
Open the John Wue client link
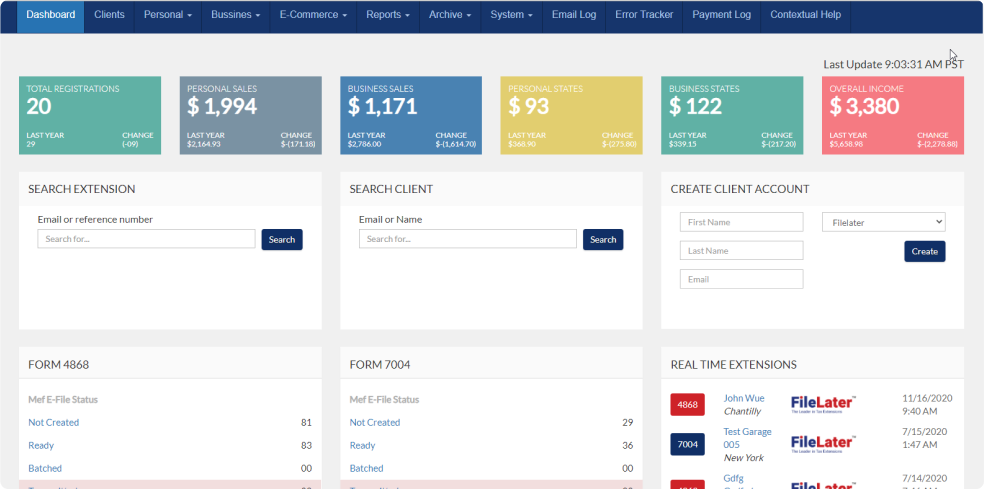(x=743, y=398)
